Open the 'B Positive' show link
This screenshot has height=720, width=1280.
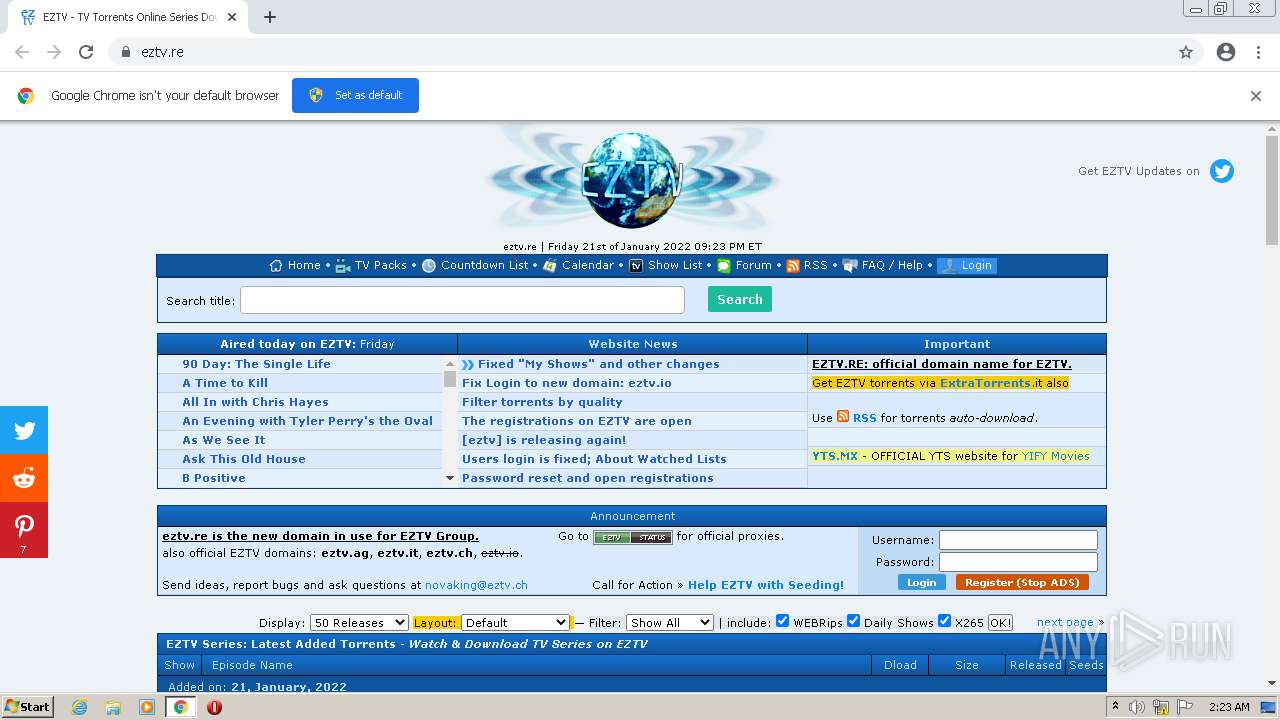point(214,478)
